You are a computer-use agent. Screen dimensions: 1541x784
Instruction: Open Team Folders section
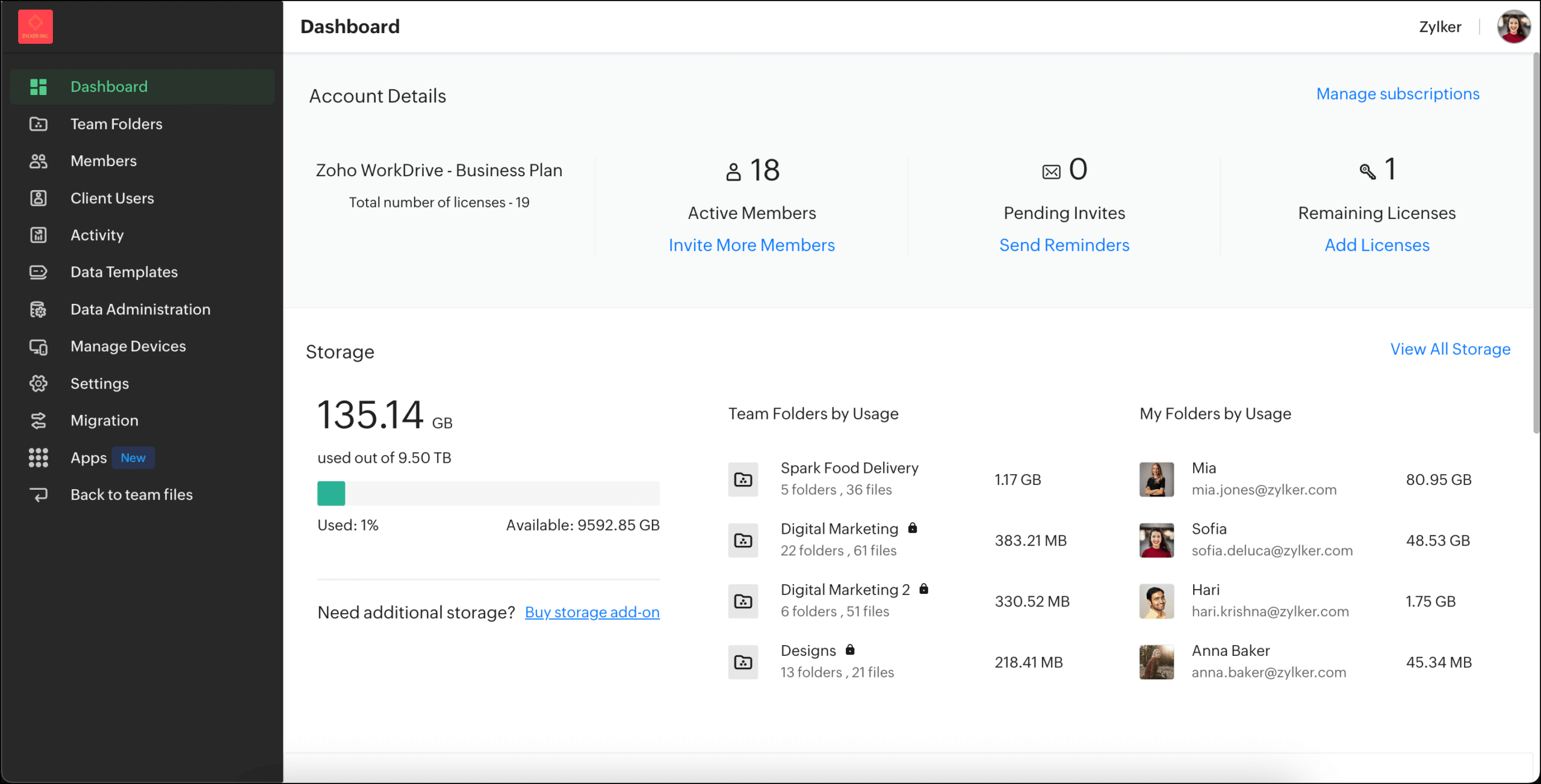point(117,123)
